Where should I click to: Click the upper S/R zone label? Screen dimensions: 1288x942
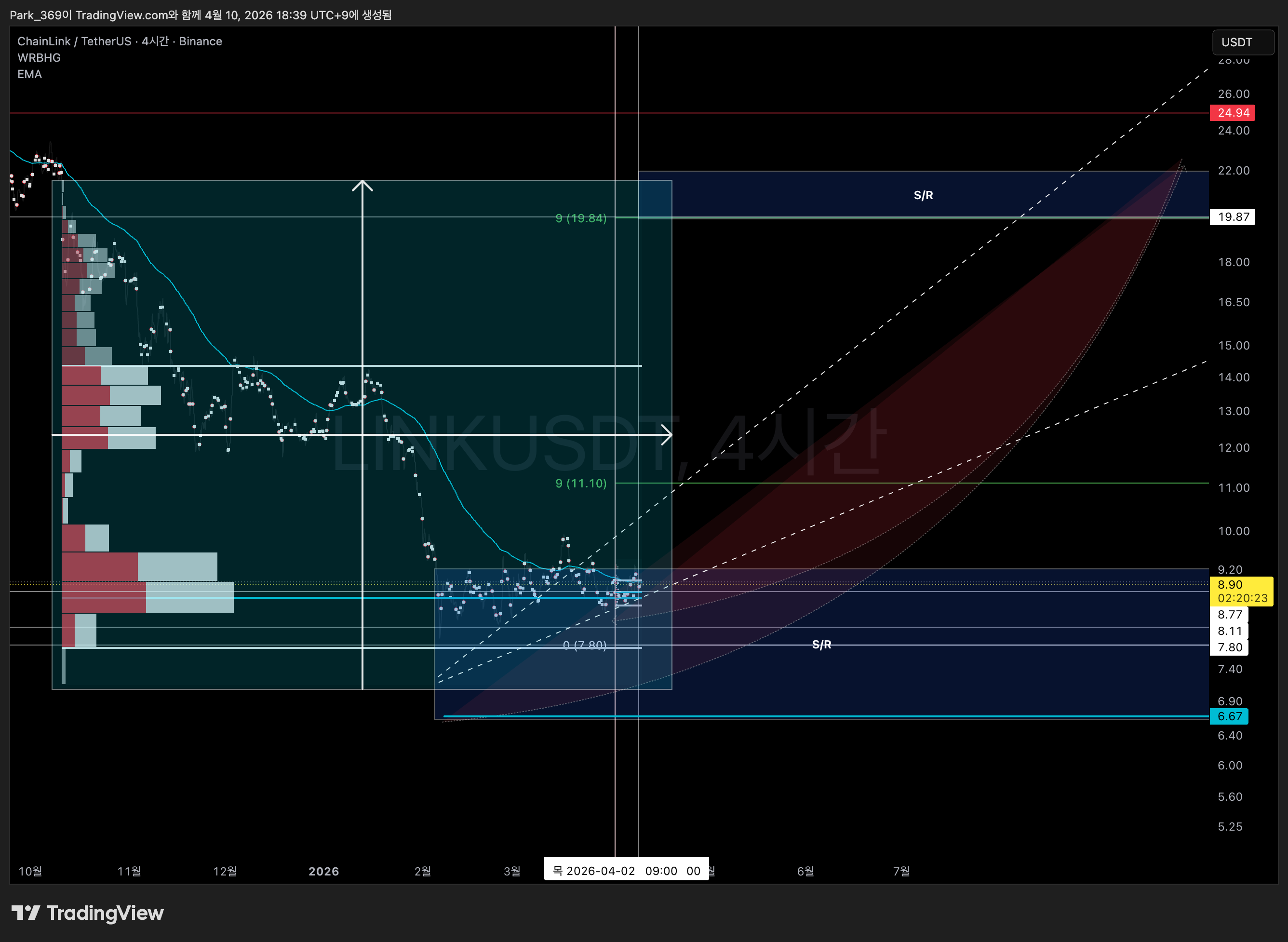click(x=923, y=195)
